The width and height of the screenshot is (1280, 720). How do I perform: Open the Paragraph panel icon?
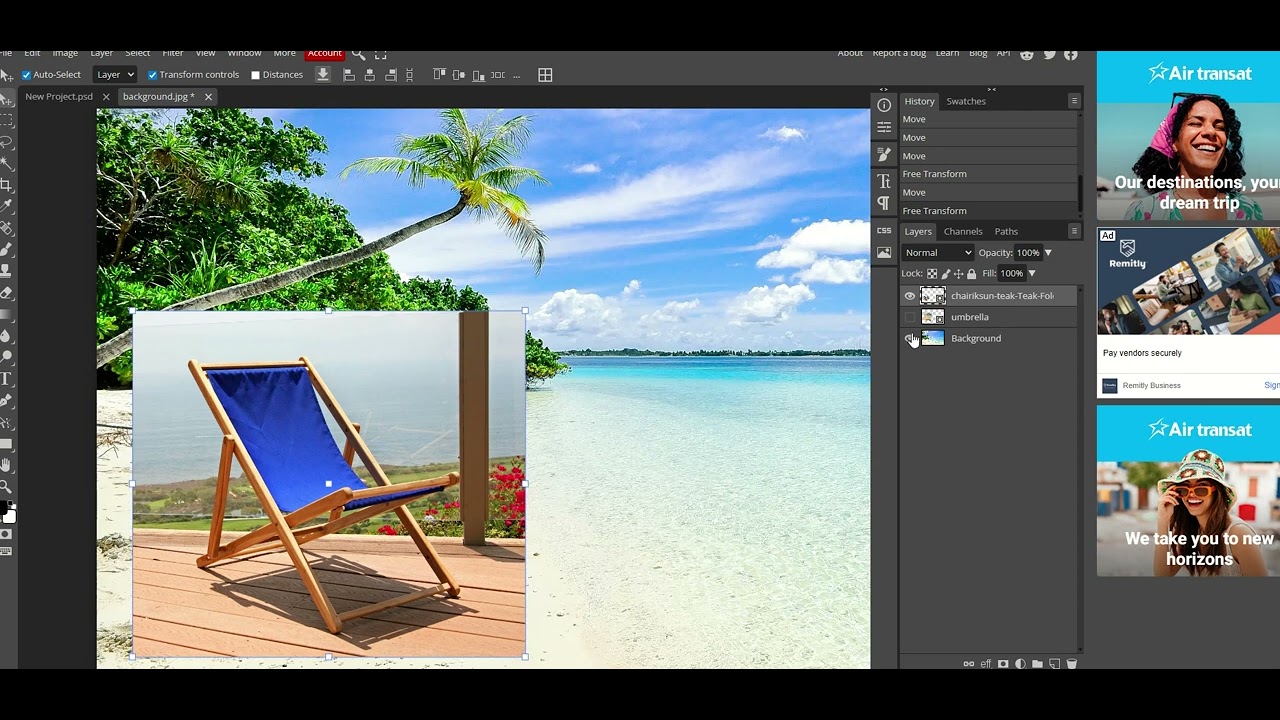pyautogui.click(x=884, y=203)
